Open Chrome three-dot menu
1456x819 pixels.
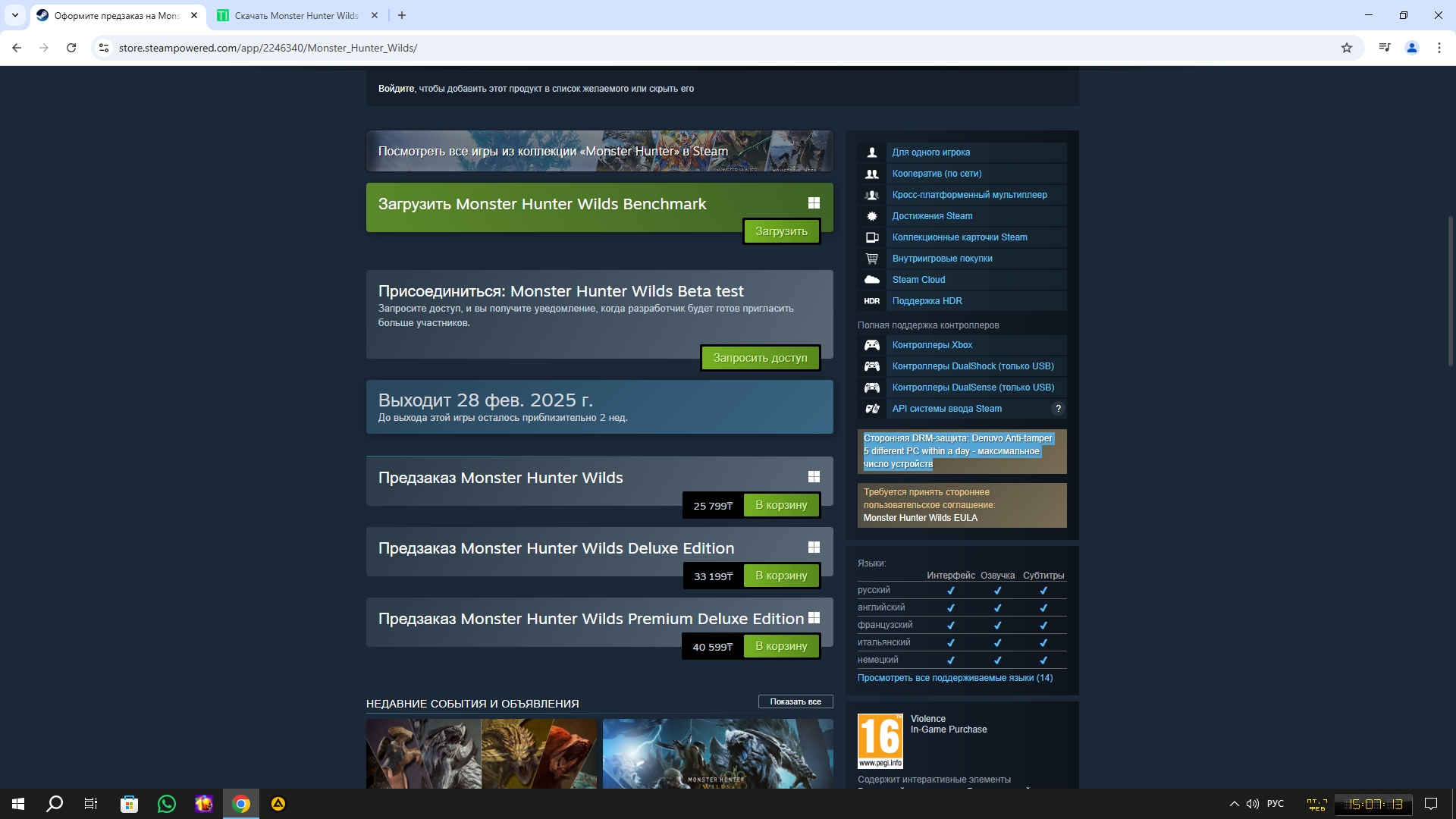(x=1439, y=48)
